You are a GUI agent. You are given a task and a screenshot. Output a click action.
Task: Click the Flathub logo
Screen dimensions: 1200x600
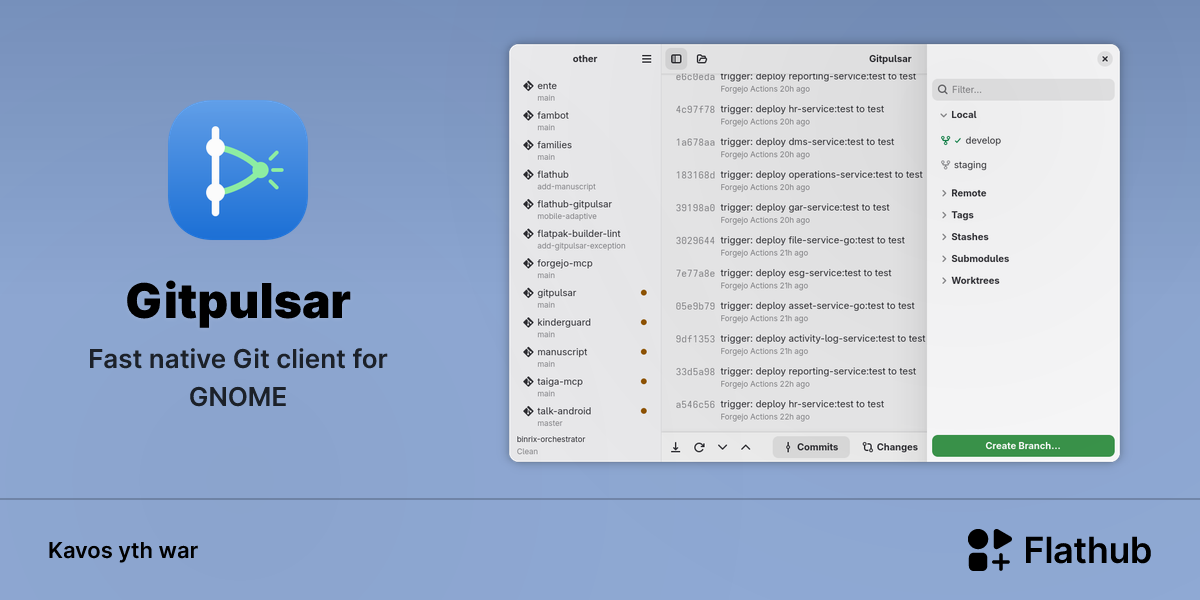[1059, 550]
